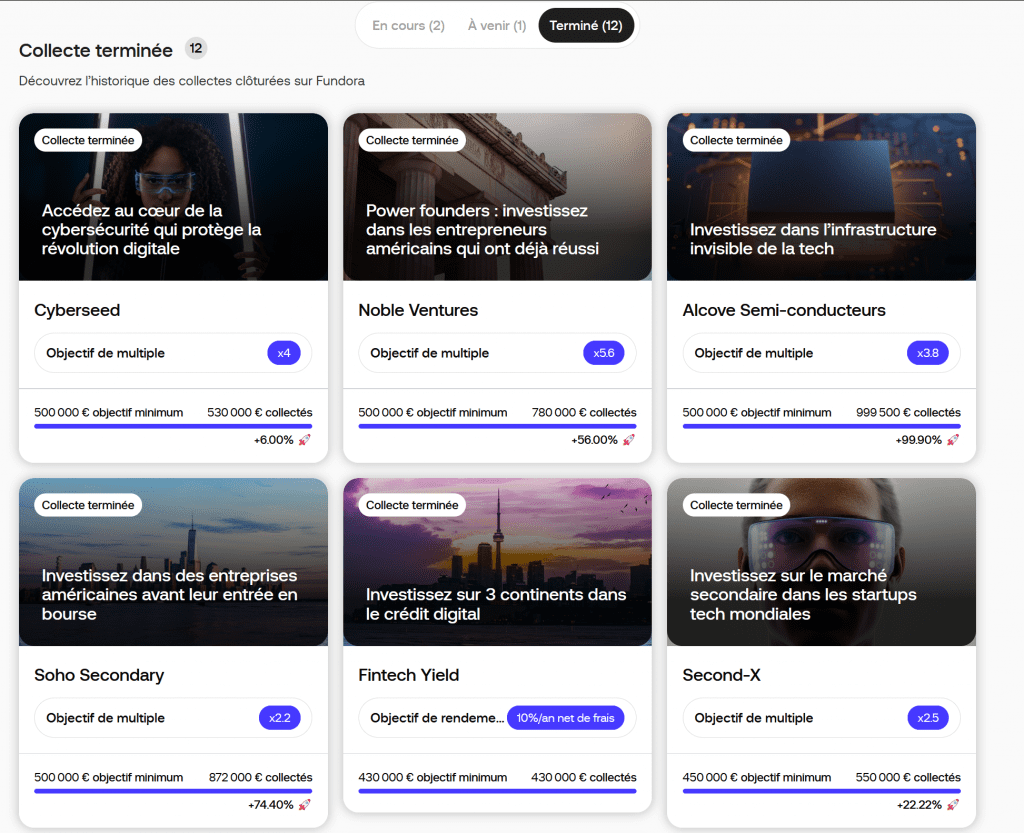Switch to the En cours (2) tab
The width and height of the screenshot is (1024, 833).
point(408,26)
